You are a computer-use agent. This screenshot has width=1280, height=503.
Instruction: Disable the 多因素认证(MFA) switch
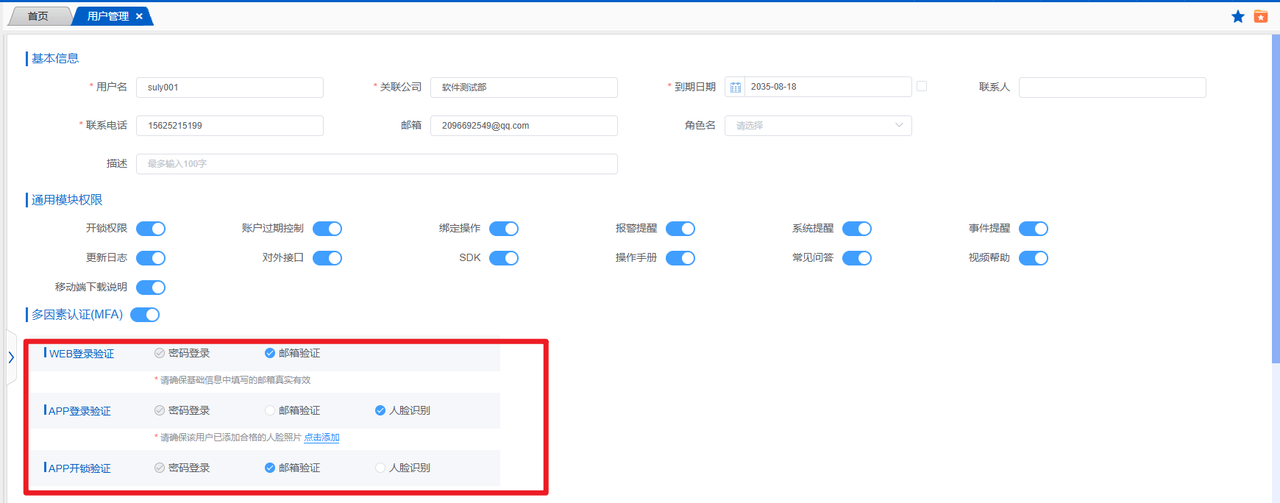click(x=145, y=315)
